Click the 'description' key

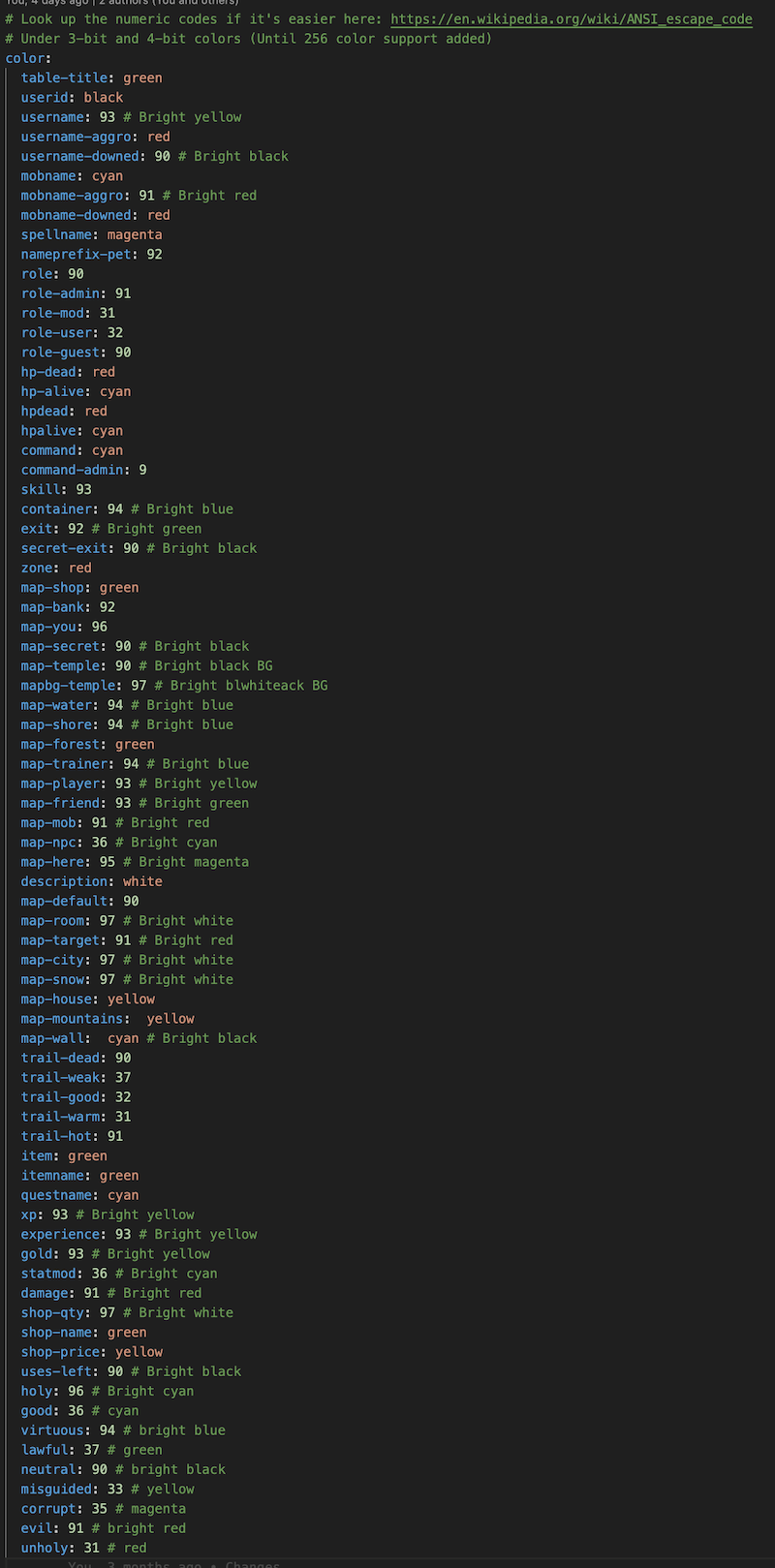[x=64, y=881]
